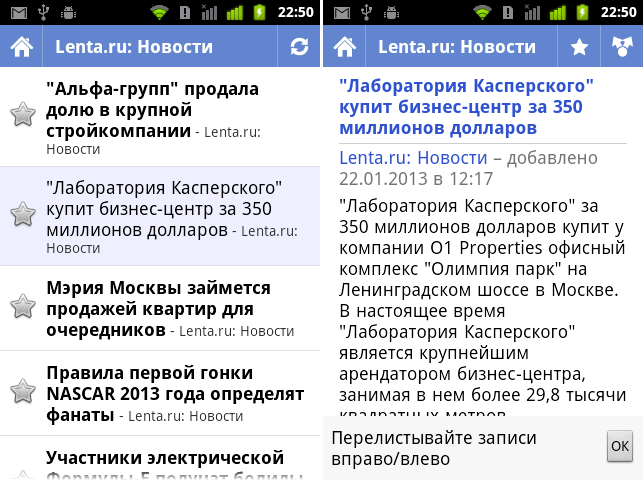Open the Lenta.ru source link under the article title
Viewport: 643px width, 480px height.
pyautogui.click(x=413, y=158)
